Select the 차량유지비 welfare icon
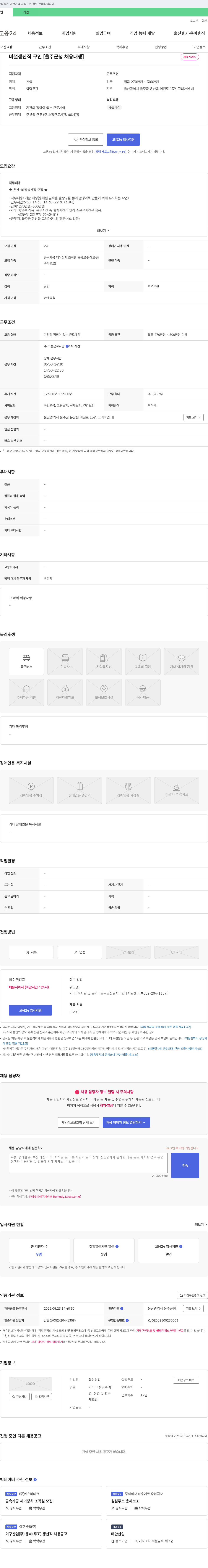This screenshot has height=1568, width=208. [x=104, y=662]
